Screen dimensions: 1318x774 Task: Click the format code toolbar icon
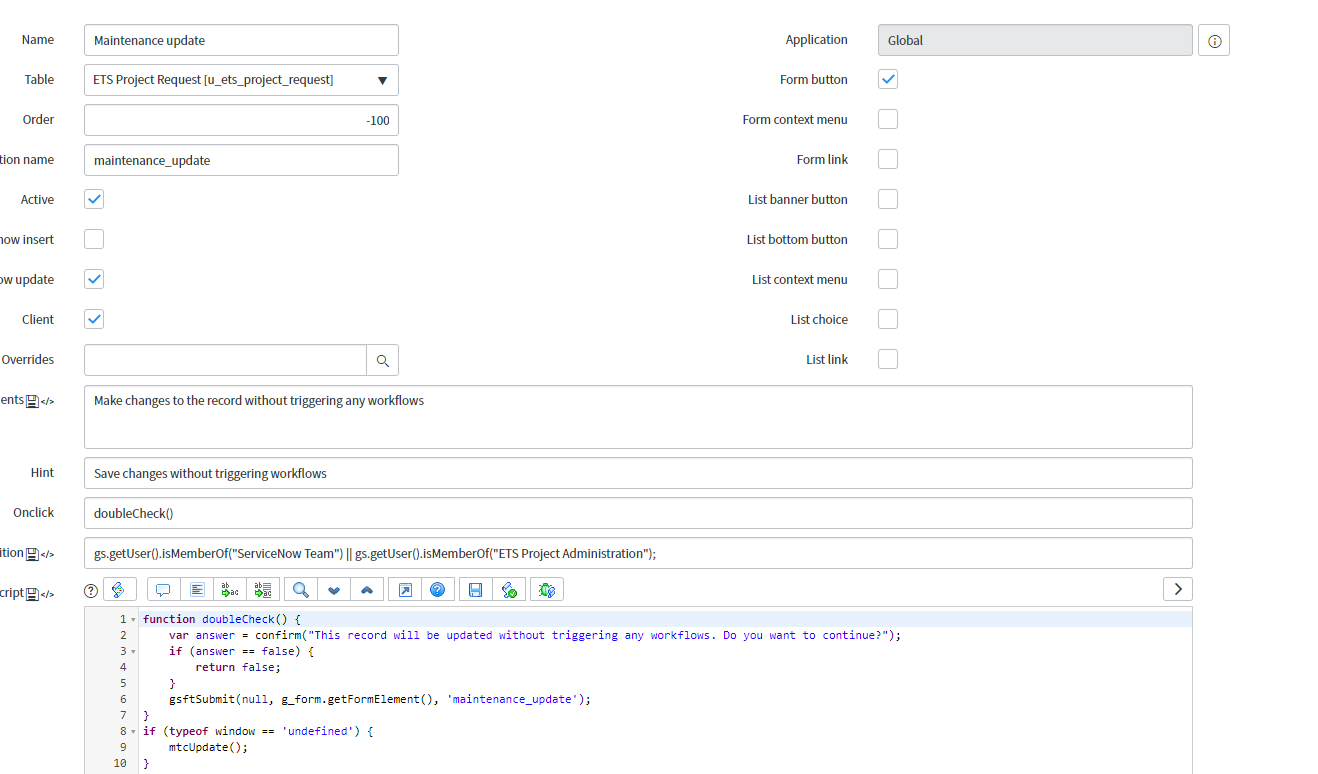click(x=197, y=590)
